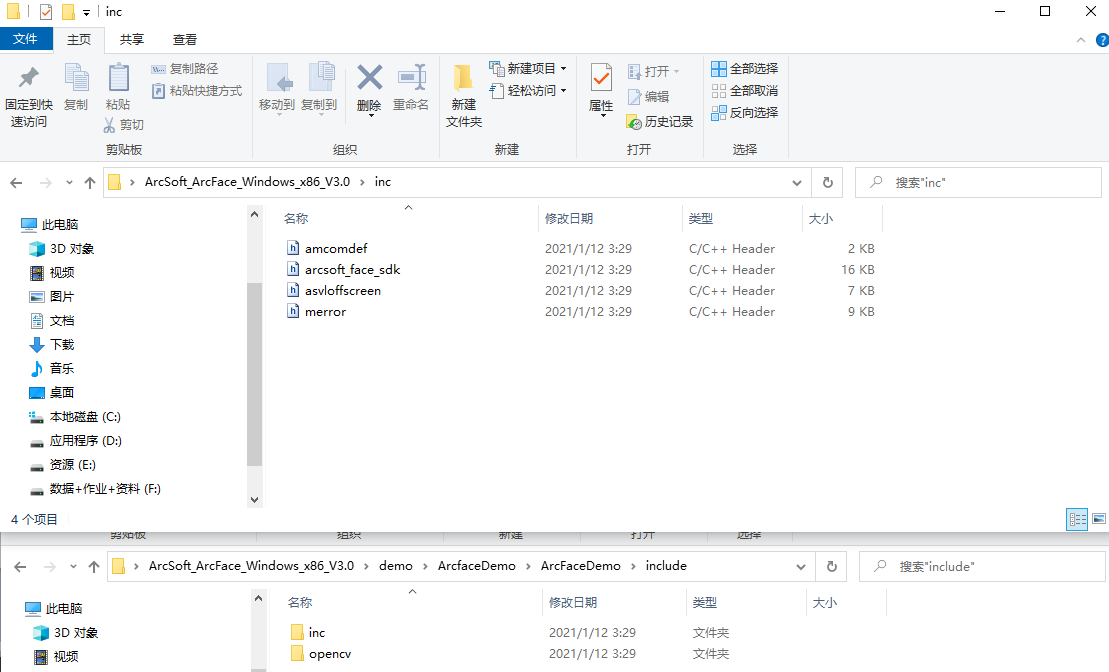Refresh the inc folder view
The height and width of the screenshot is (672, 1109).
point(829,182)
